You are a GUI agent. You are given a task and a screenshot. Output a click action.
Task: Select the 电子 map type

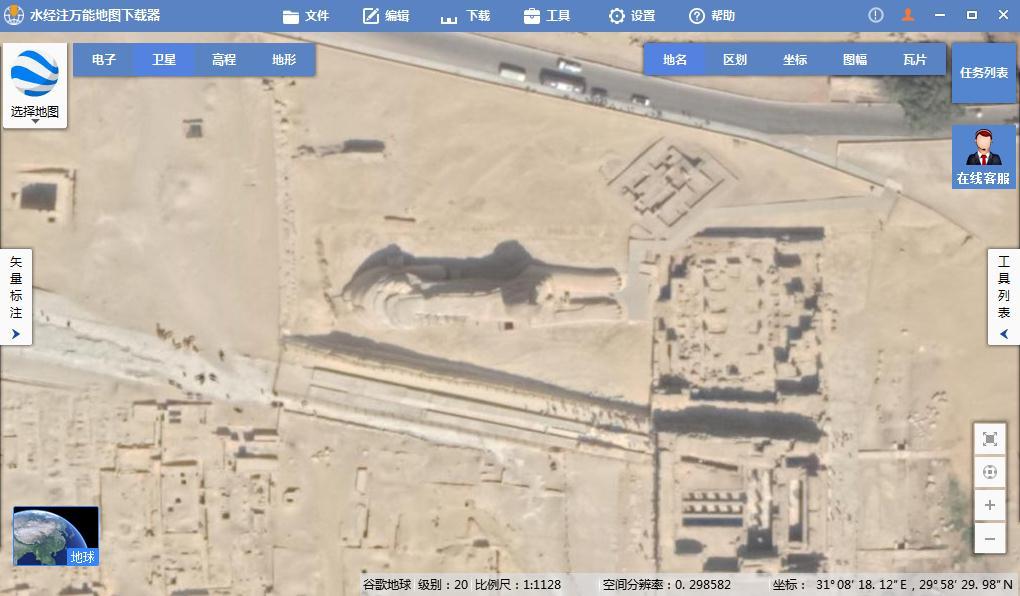(103, 59)
